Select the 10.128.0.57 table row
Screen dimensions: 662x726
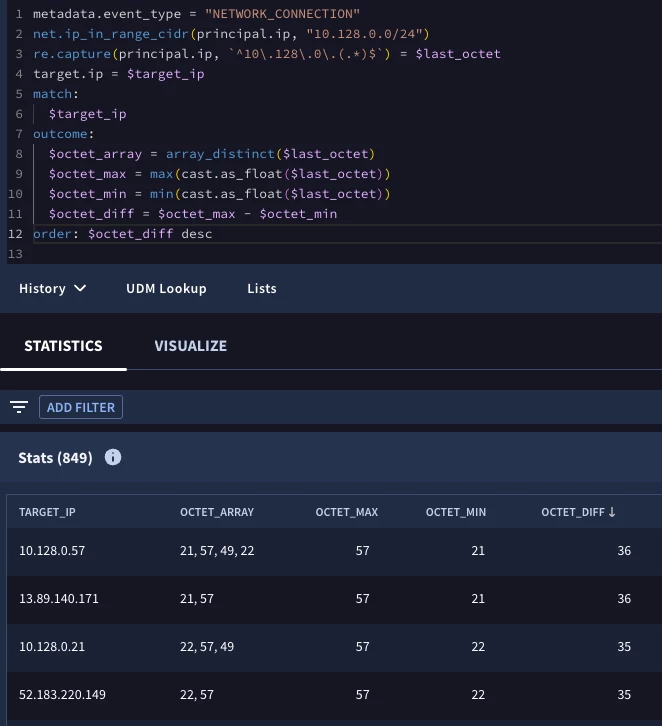pos(334,551)
